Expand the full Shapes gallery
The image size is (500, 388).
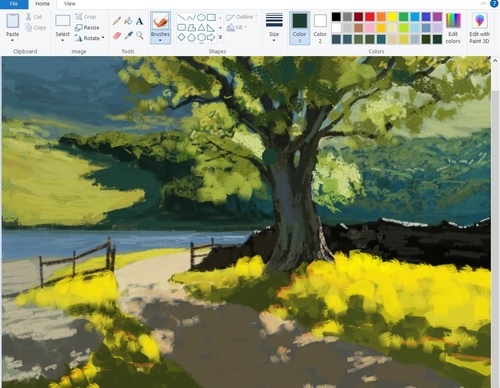coord(220,37)
